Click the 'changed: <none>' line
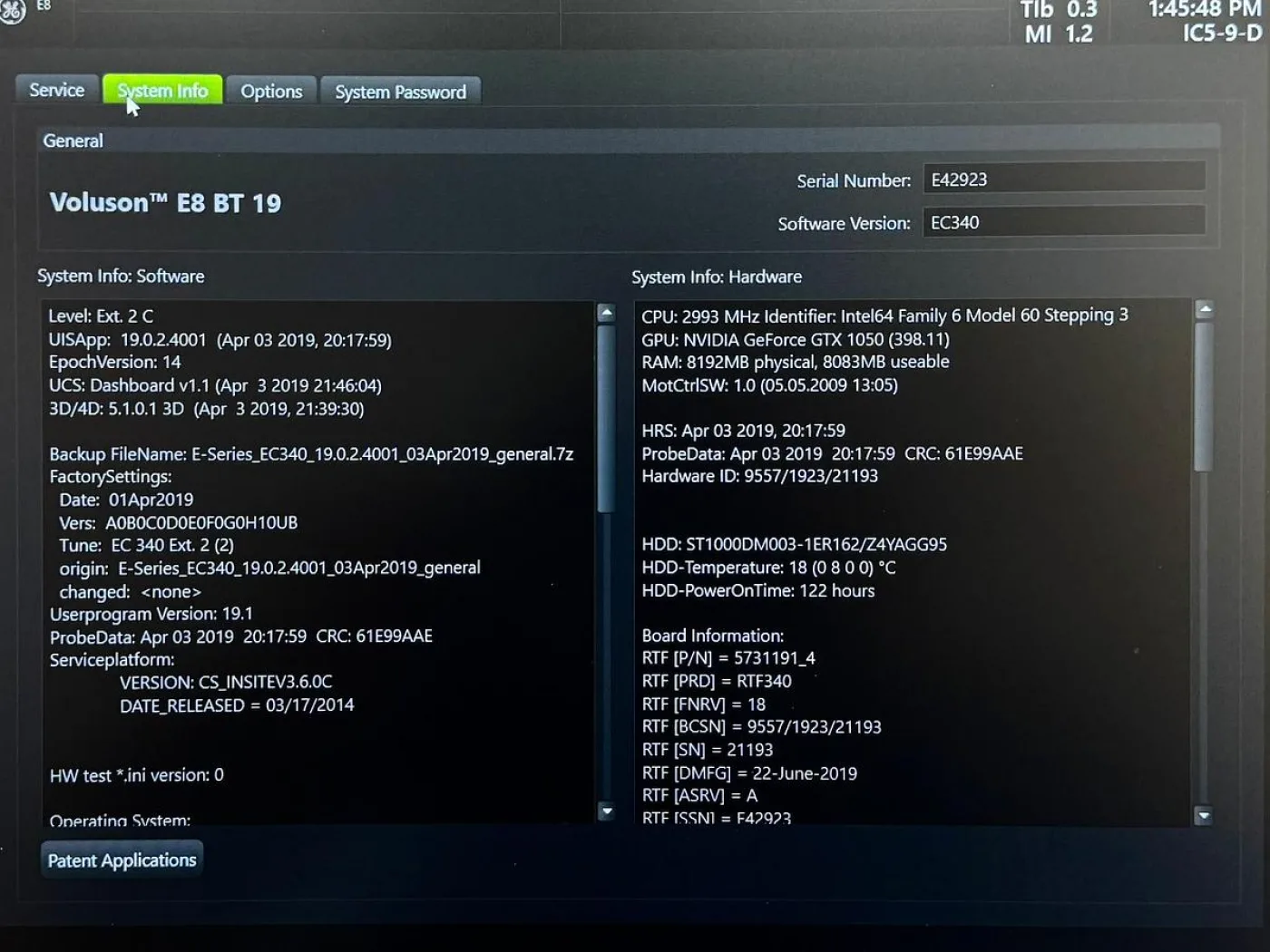The height and width of the screenshot is (952, 1270). 130,592
